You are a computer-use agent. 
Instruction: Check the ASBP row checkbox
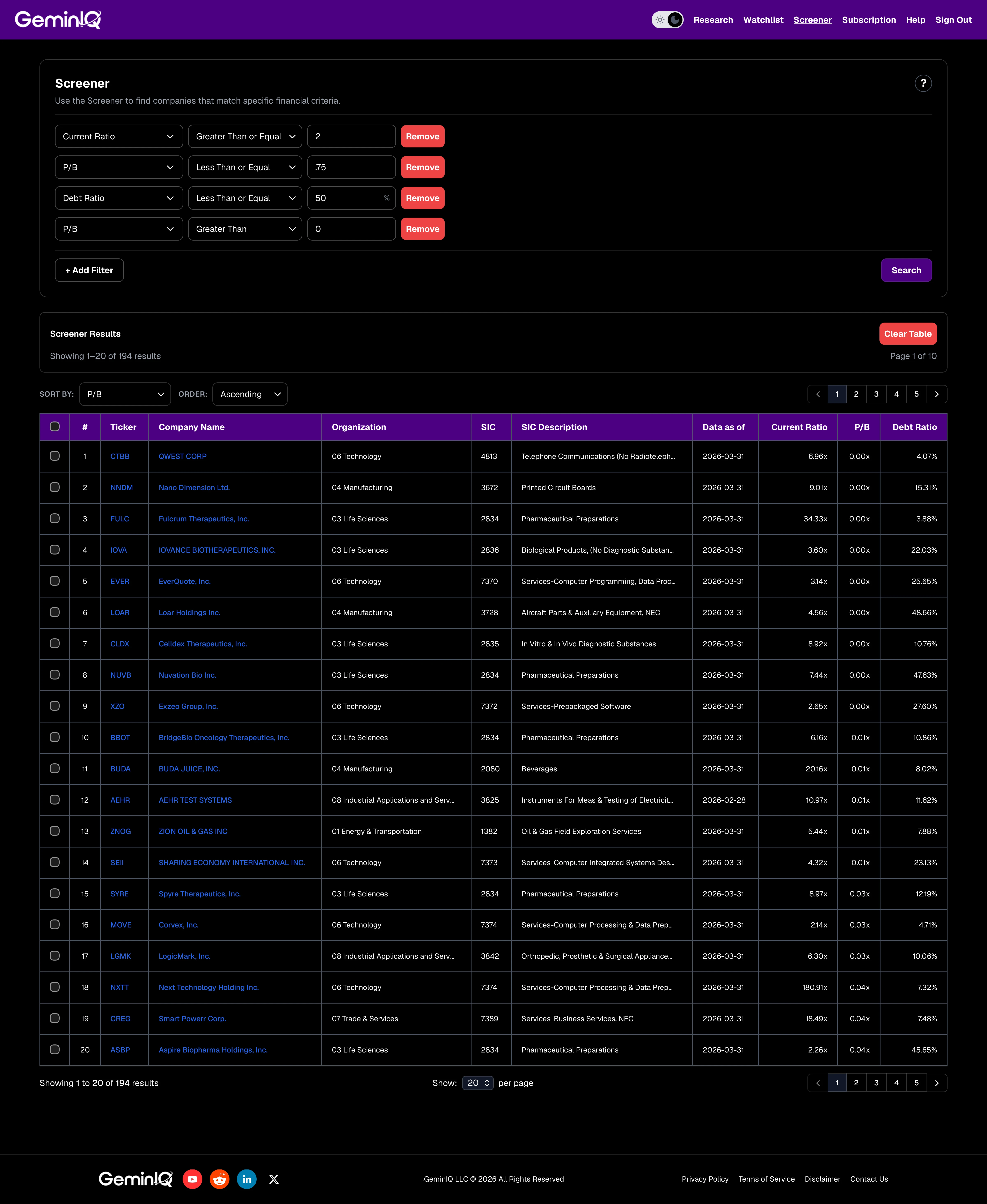point(54,1049)
